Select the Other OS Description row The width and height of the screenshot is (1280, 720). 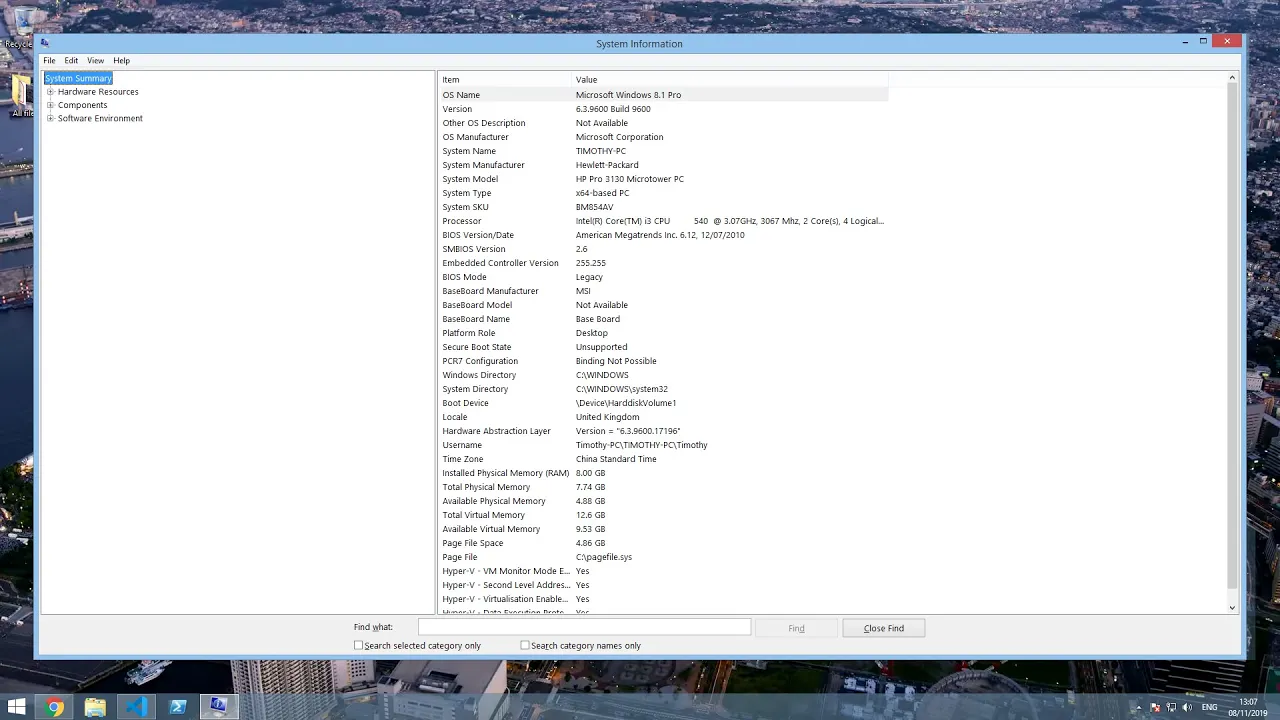663,123
